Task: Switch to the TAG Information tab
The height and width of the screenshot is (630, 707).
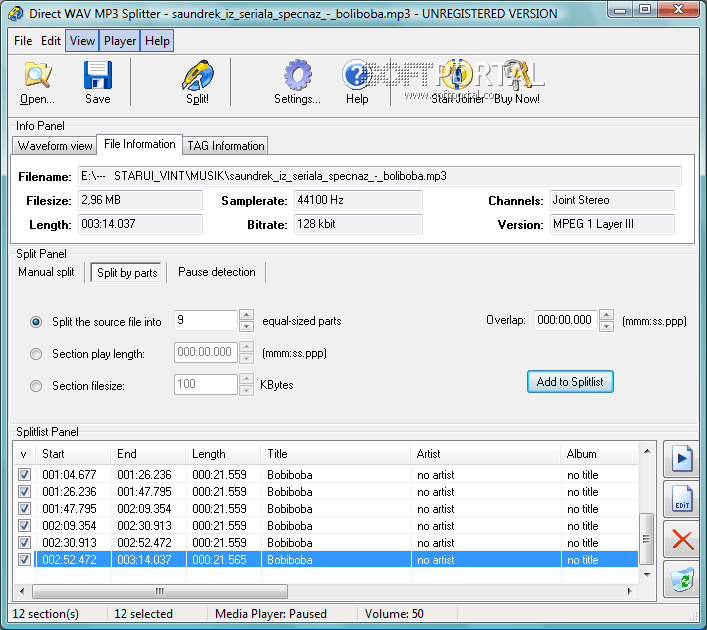Action: (226, 146)
